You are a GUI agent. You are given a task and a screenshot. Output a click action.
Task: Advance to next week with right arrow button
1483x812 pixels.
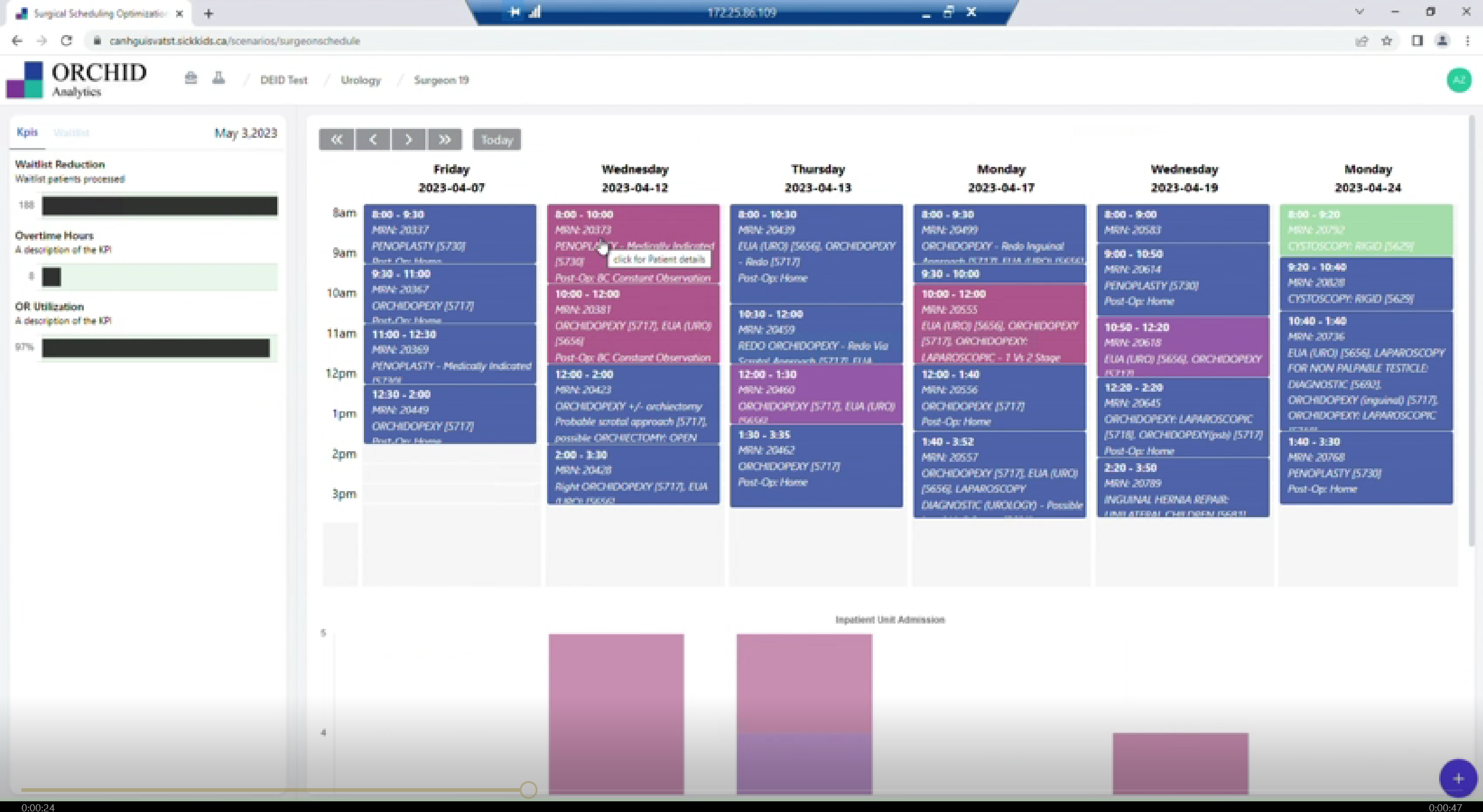tap(409, 139)
